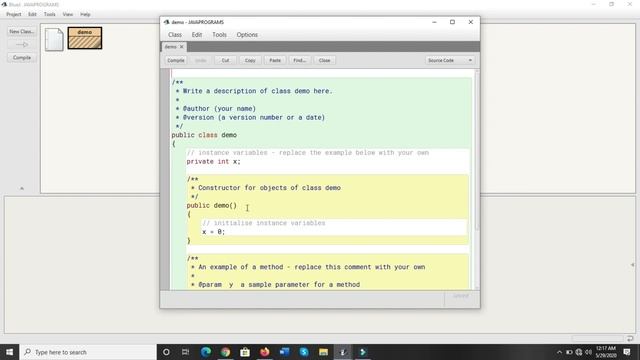This screenshot has width=640, height=360.
Task: Click the Copy toolbar button
Action: [250, 60]
